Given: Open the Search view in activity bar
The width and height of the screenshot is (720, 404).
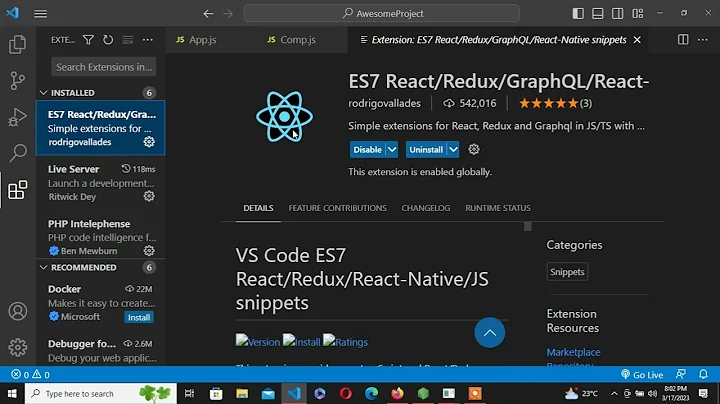Looking at the screenshot, I should click(x=17, y=153).
